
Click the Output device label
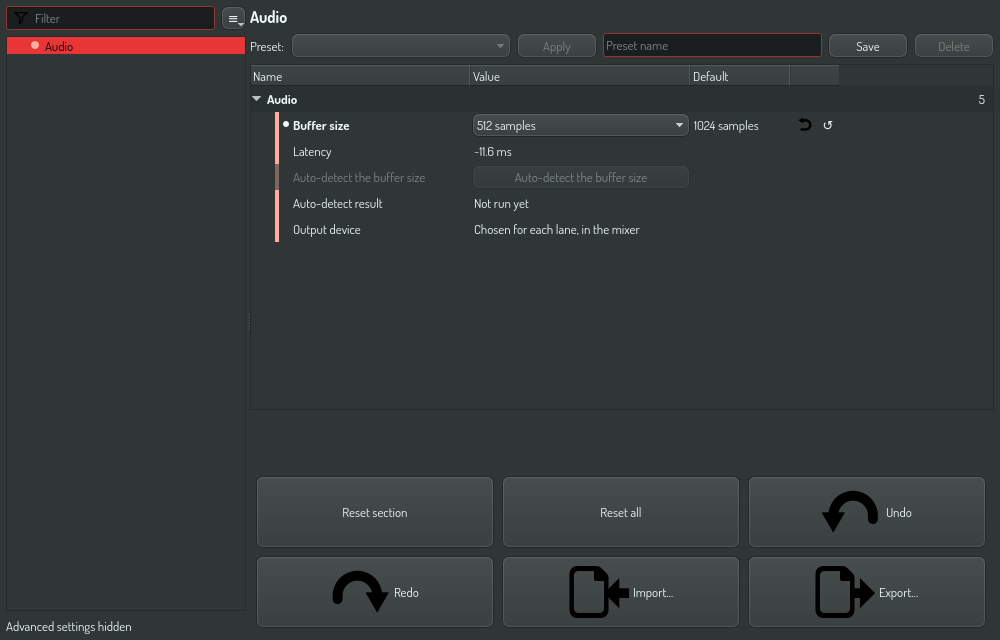[327, 229]
